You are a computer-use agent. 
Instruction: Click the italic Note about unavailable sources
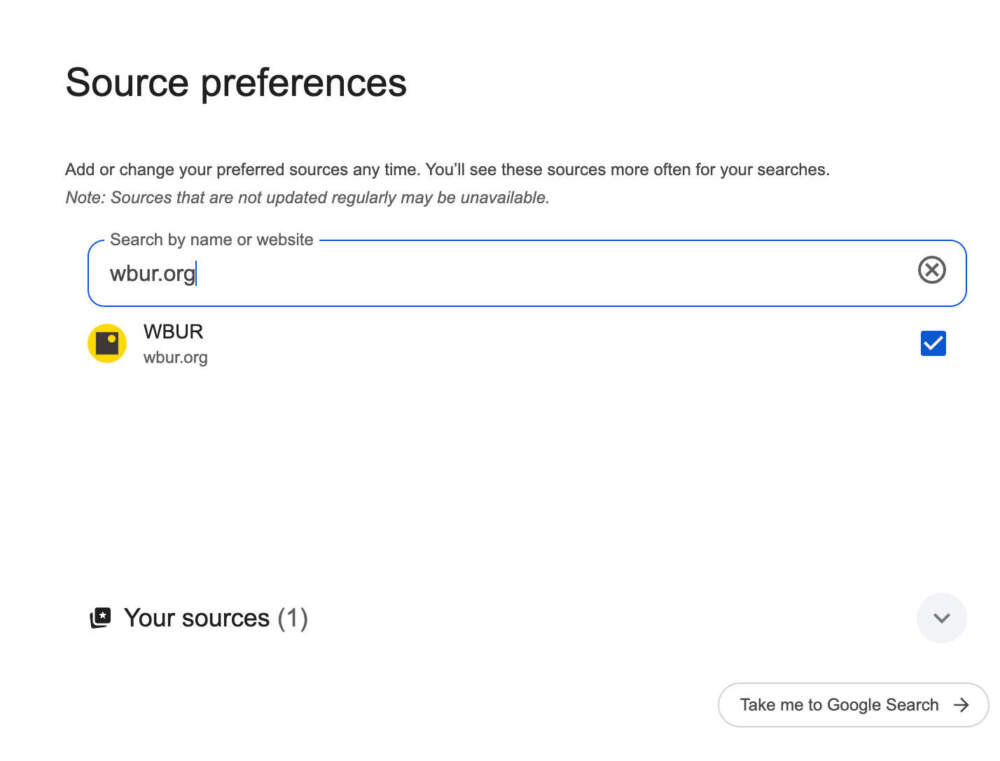[x=307, y=198]
